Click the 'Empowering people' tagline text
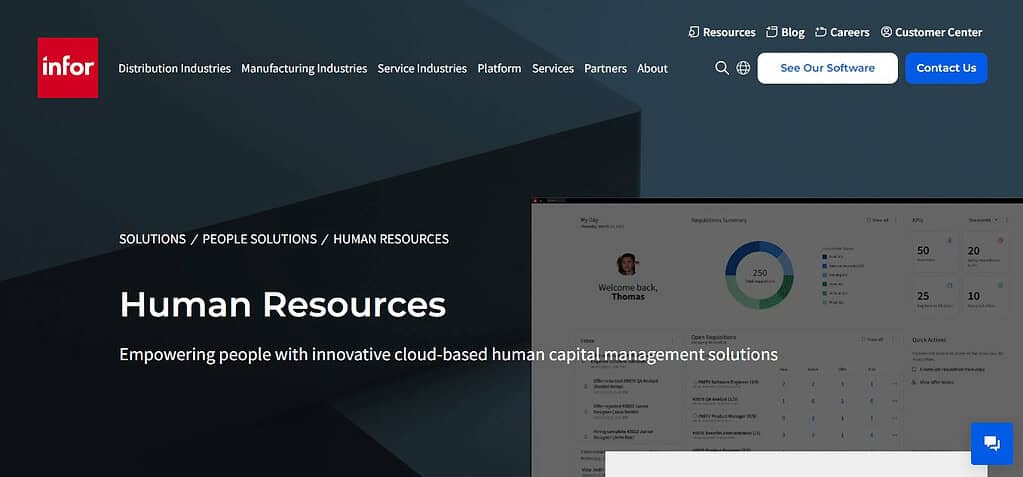Image resolution: width=1023 pixels, height=477 pixels. click(x=448, y=354)
